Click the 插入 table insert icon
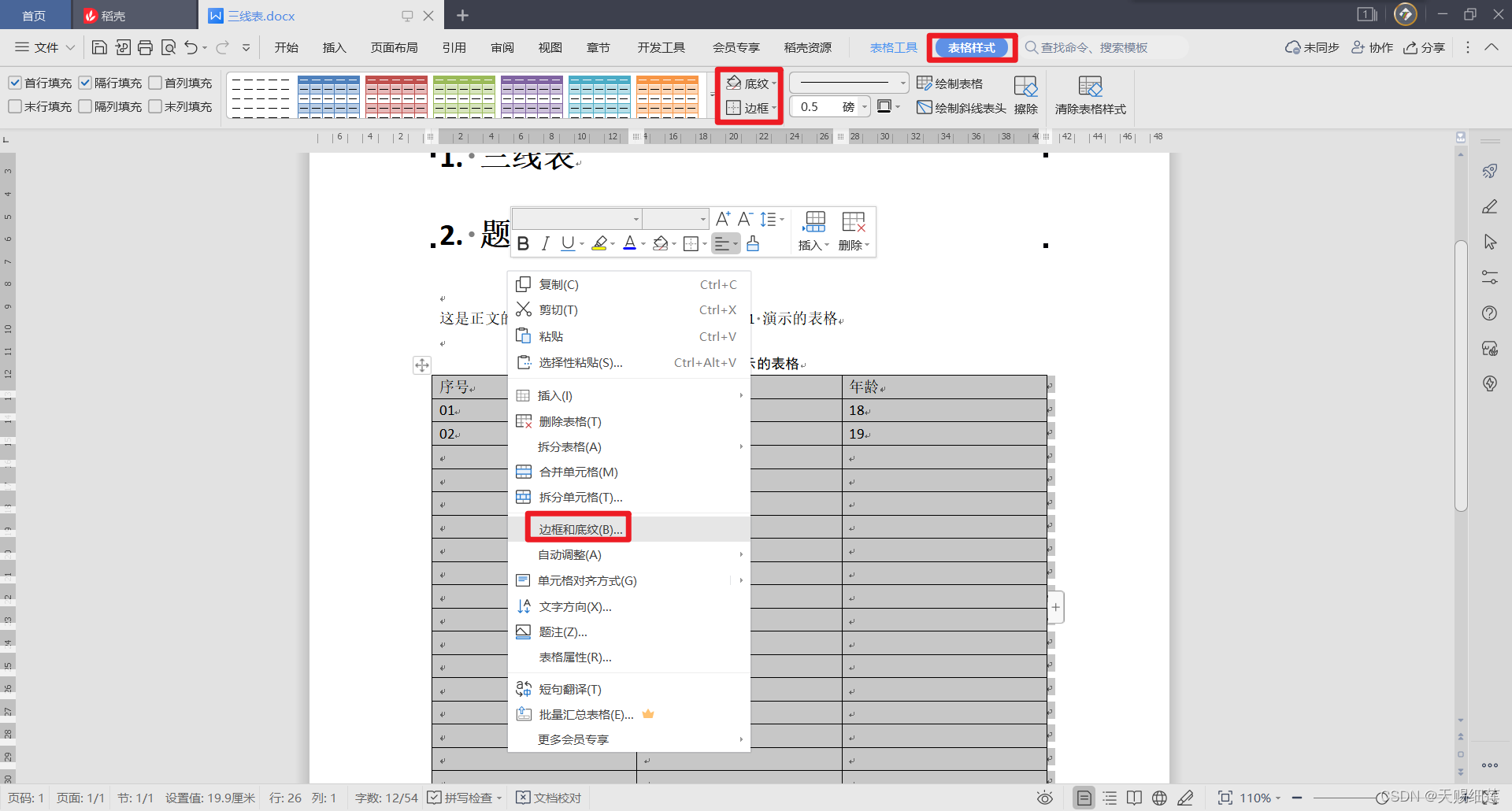Image resolution: width=1512 pixels, height=811 pixels. (x=814, y=231)
